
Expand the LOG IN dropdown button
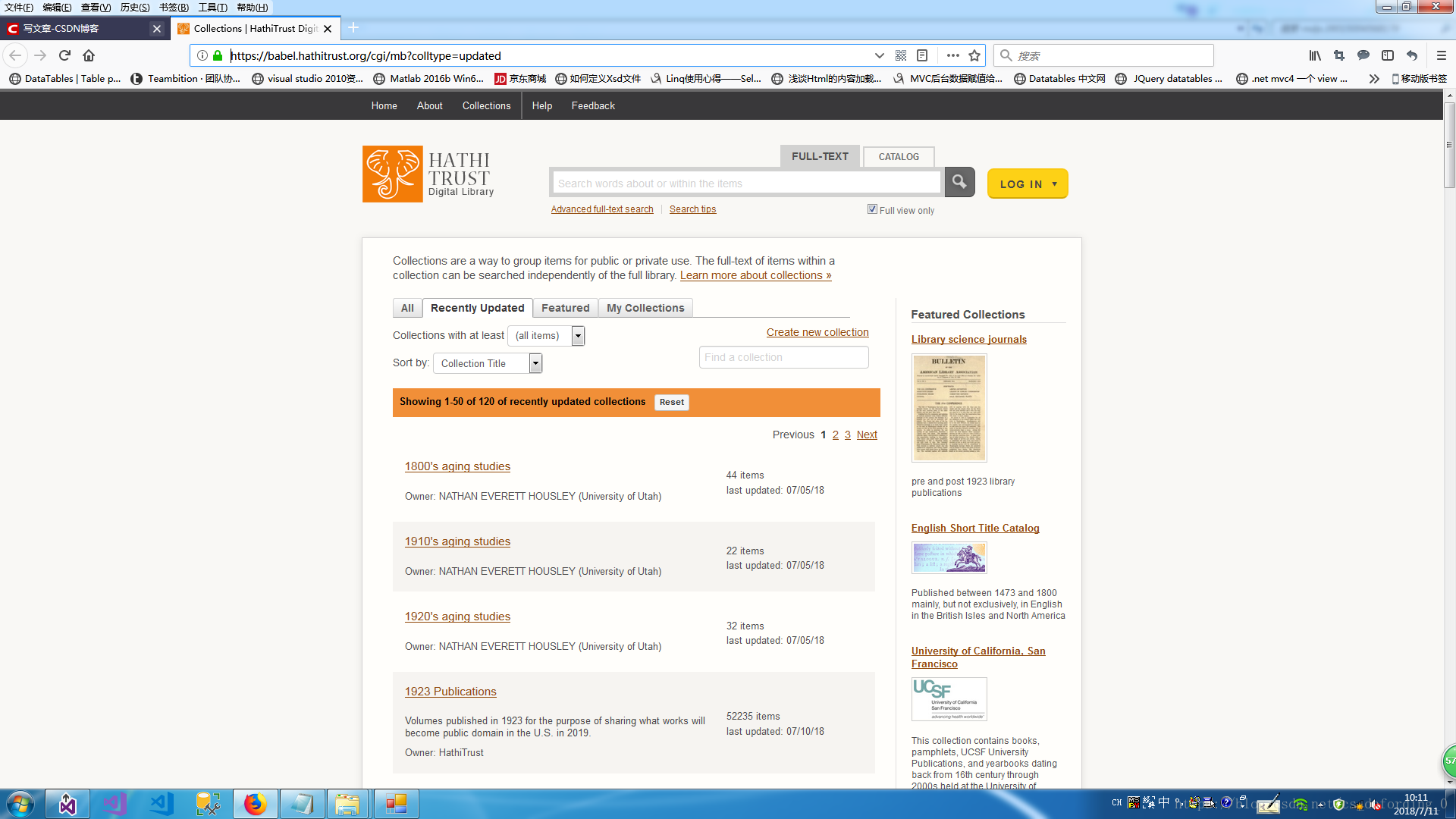coord(1028,184)
